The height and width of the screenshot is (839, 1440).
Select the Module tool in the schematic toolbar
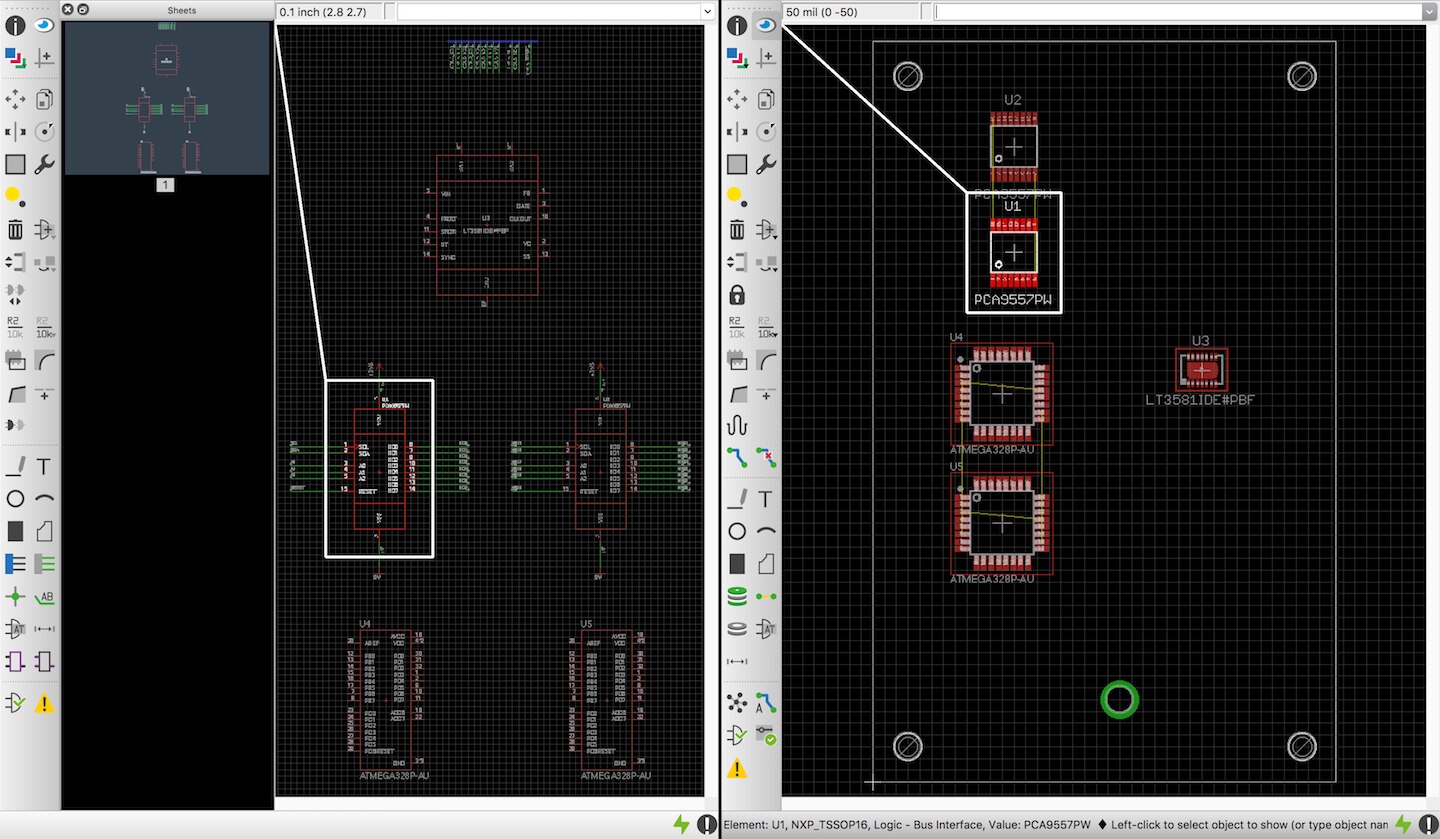16,662
